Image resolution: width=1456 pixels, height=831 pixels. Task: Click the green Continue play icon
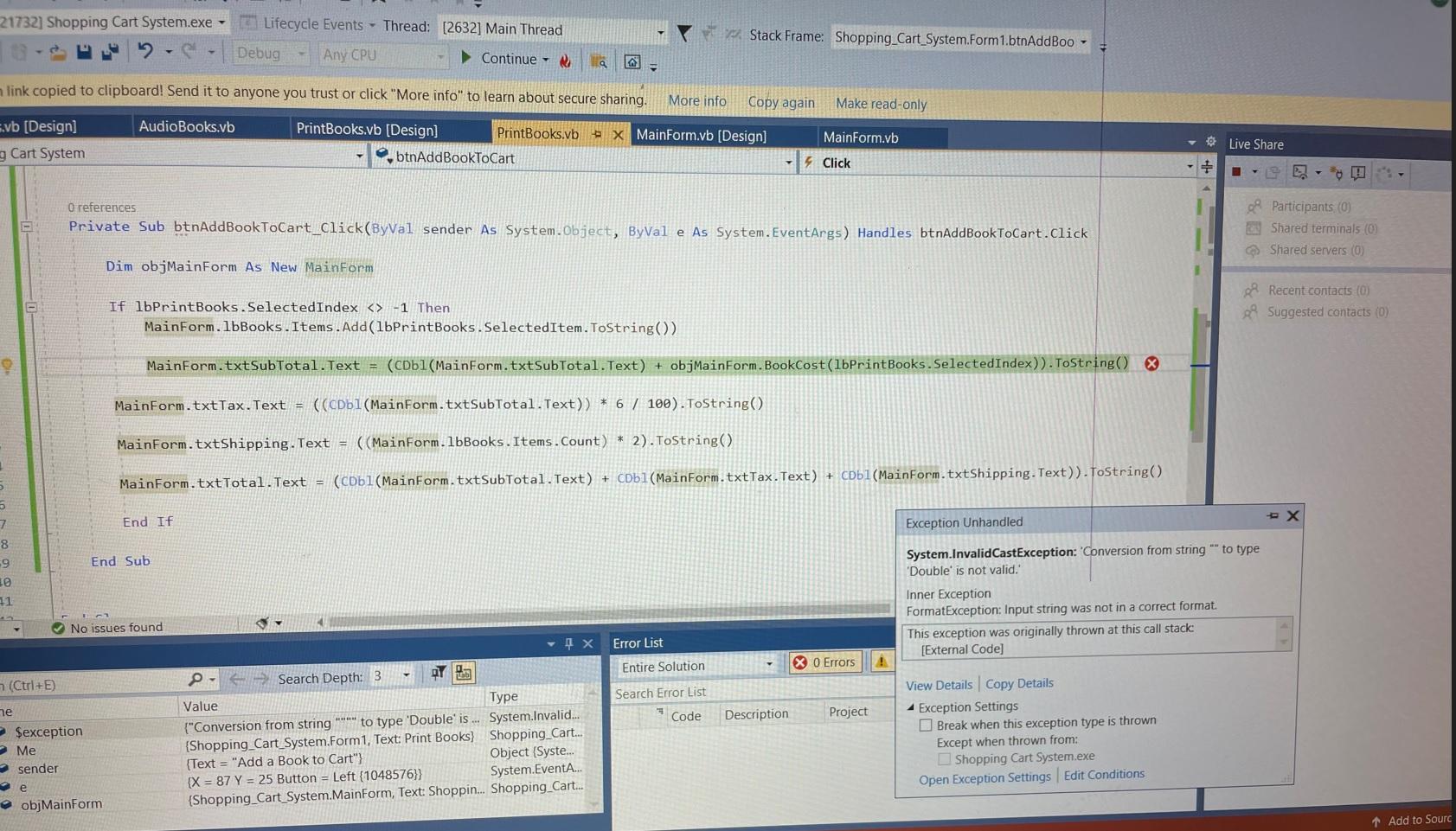tap(466, 58)
